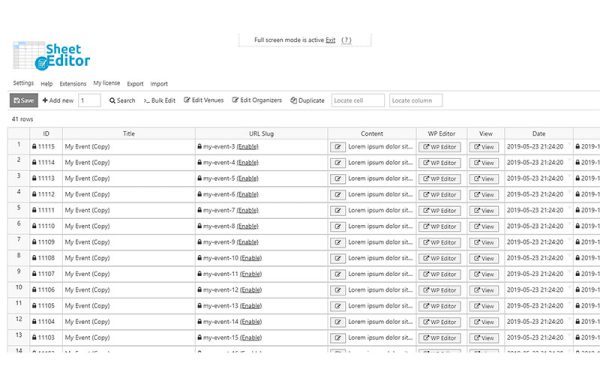Click the Duplicate toolbar button
Screen dimensions: 600x375
(307, 100)
